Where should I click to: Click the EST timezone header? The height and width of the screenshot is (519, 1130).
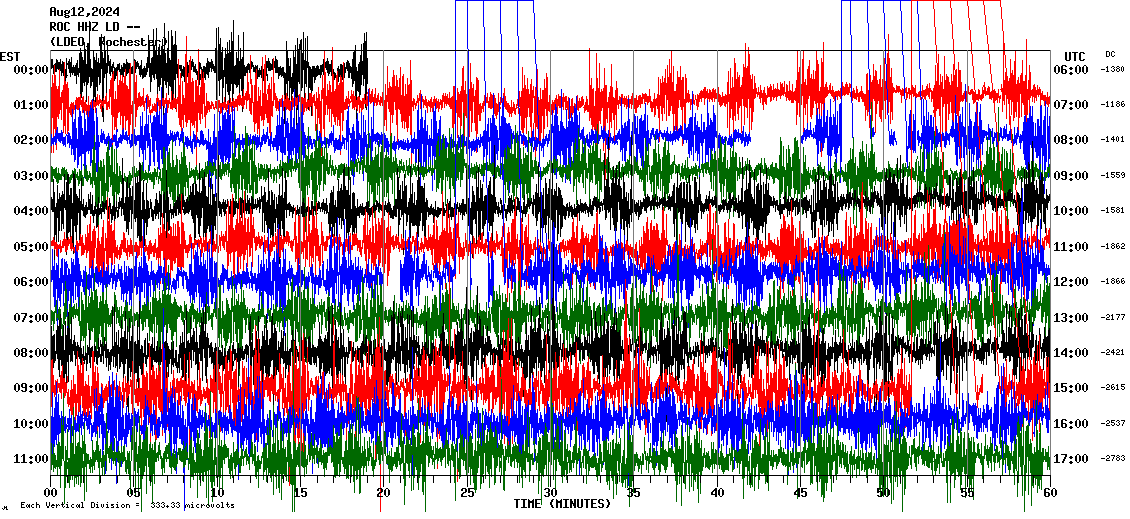click(10, 56)
